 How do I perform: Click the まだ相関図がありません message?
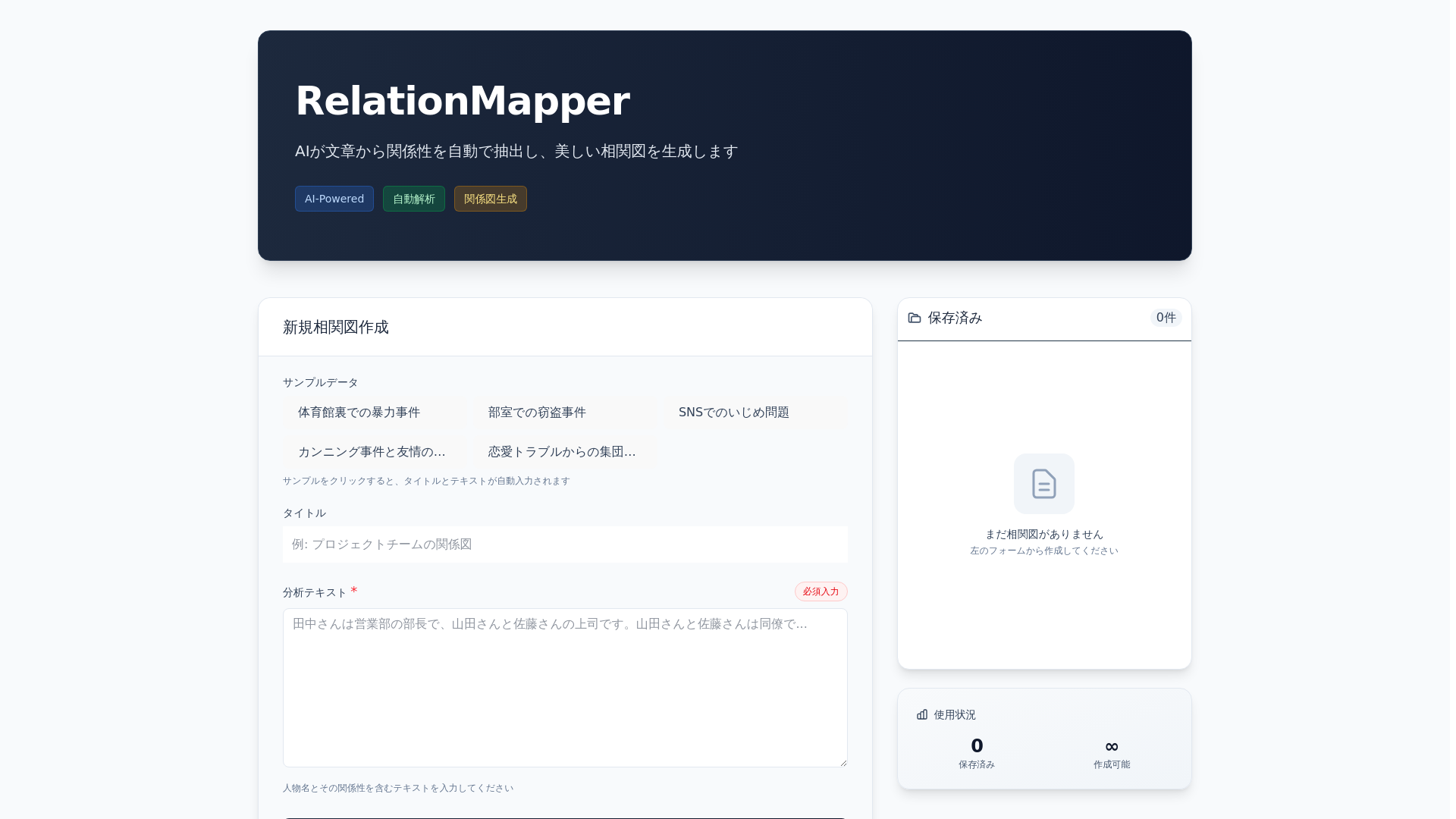point(1044,535)
